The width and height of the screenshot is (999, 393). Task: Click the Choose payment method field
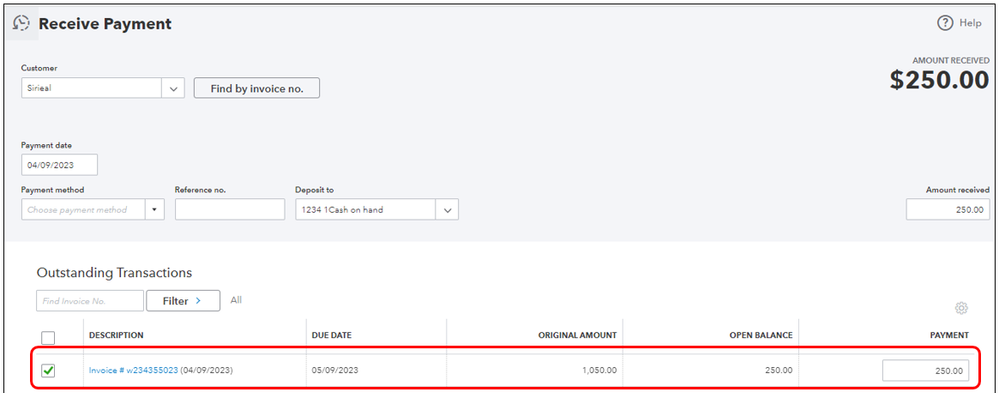(83, 210)
